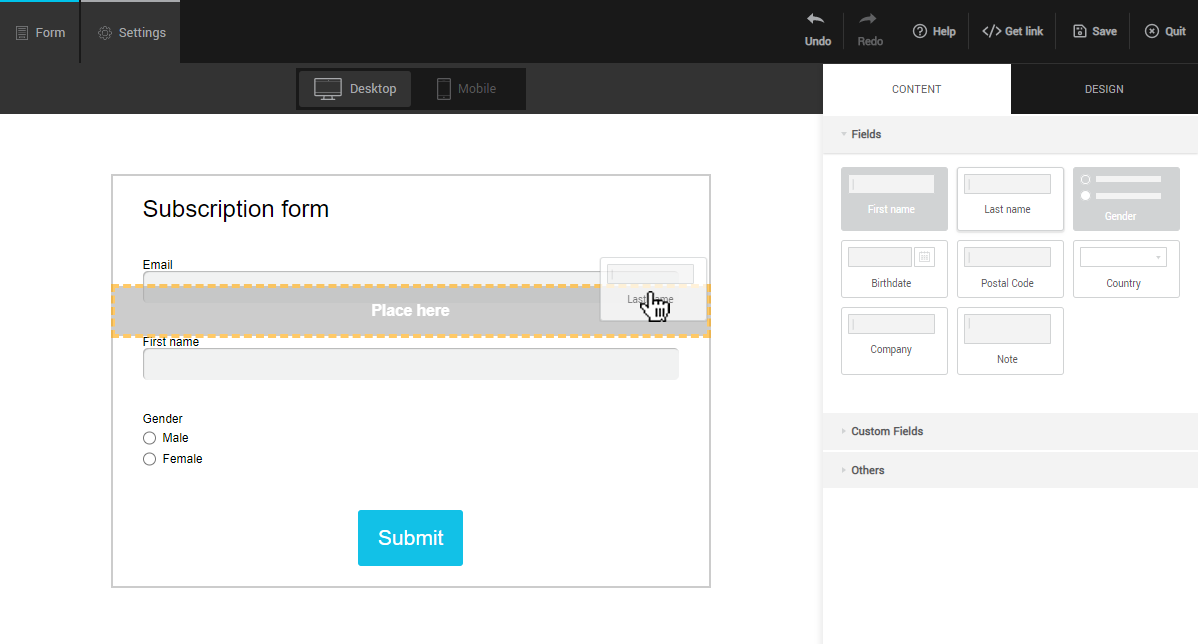Collapse the Fields section
The height and width of the screenshot is (644, 1198).
coord(865,134)
